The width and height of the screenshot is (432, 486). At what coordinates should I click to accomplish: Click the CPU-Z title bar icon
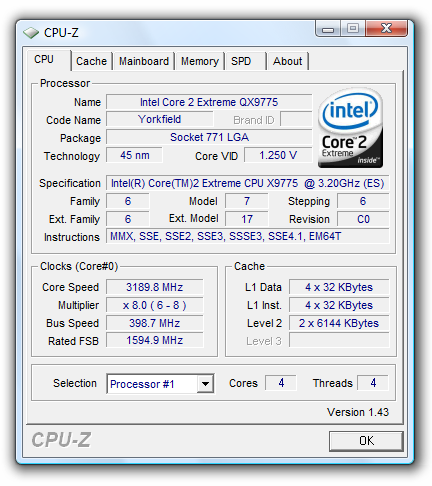[x=31, y=33]
